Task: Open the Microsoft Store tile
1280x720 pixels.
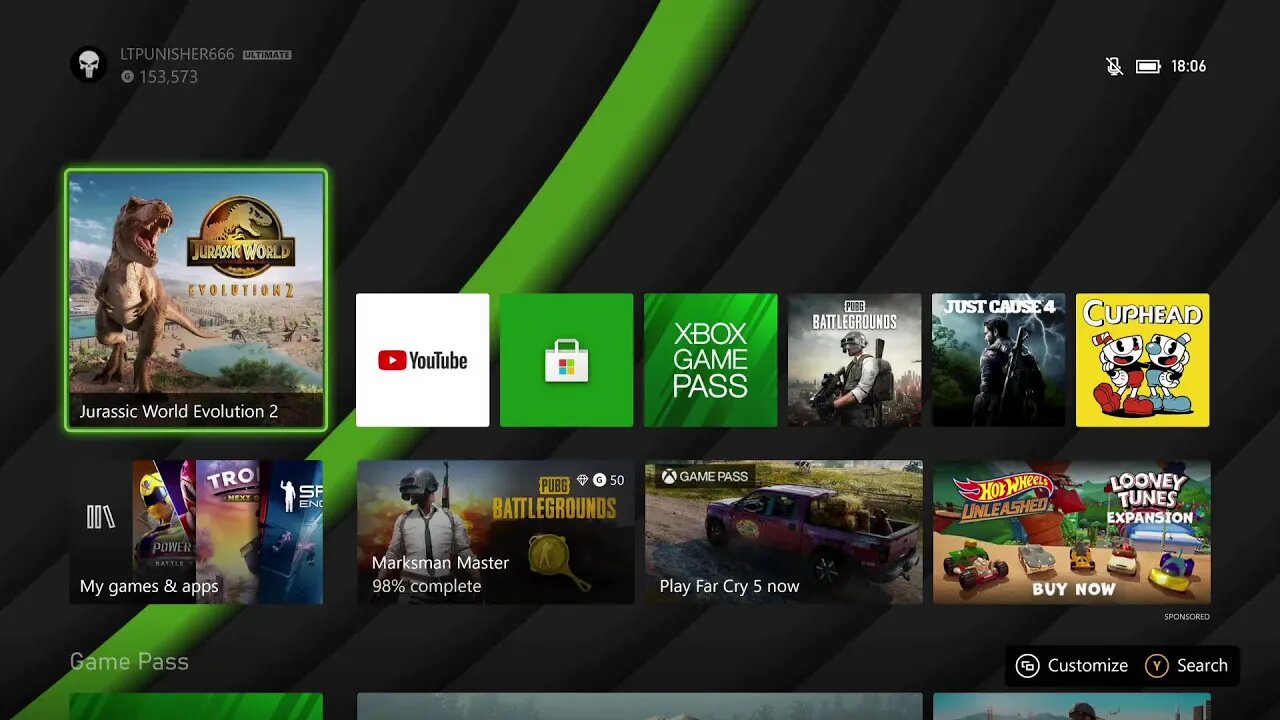Action: (x=566, y=360)
